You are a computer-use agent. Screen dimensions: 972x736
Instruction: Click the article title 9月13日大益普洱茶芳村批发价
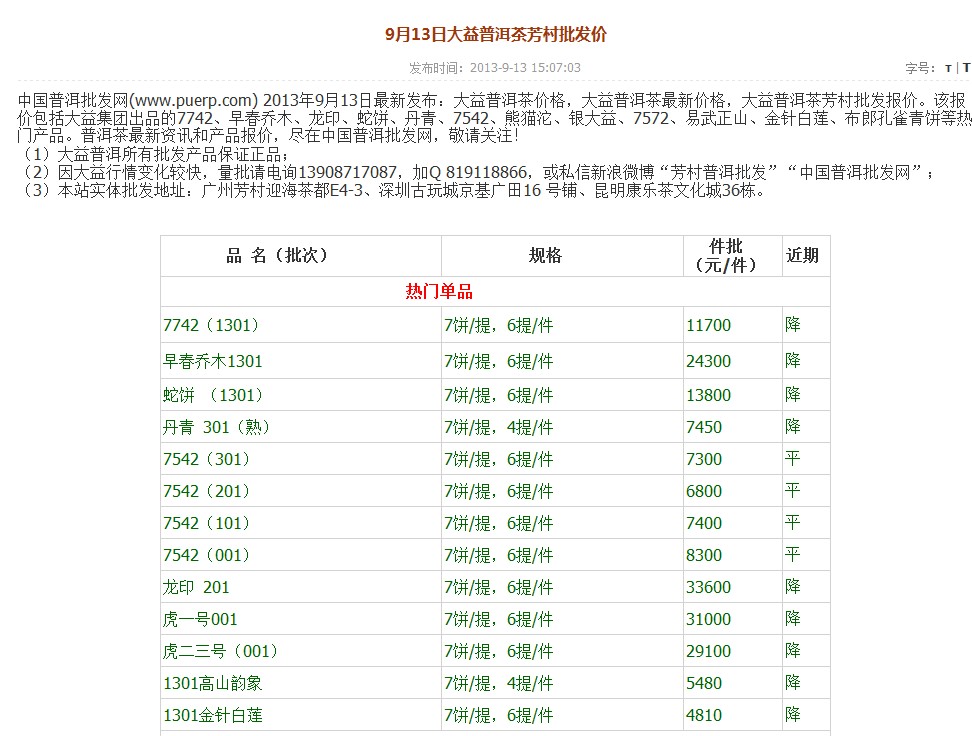pyautogui.click(x=496, y=34)
